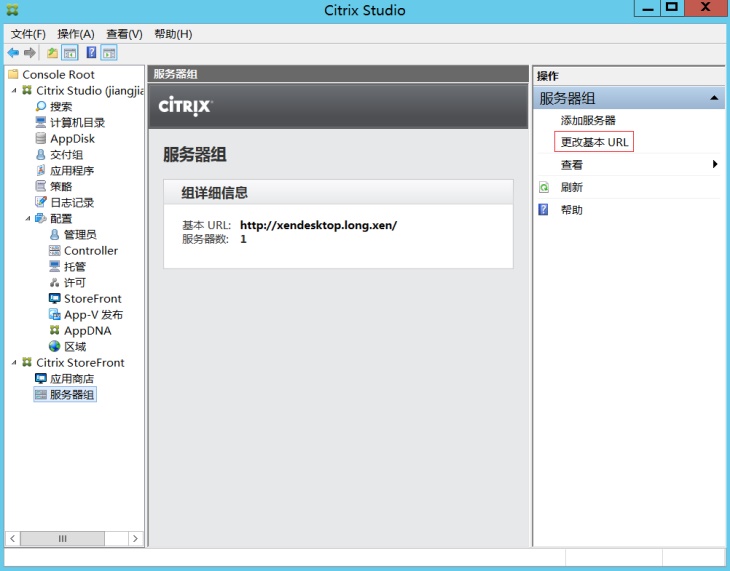Click the StoreFront monitor icon under 配置
This screenshot has height=571, width=730.
click(x=54, y=299)
